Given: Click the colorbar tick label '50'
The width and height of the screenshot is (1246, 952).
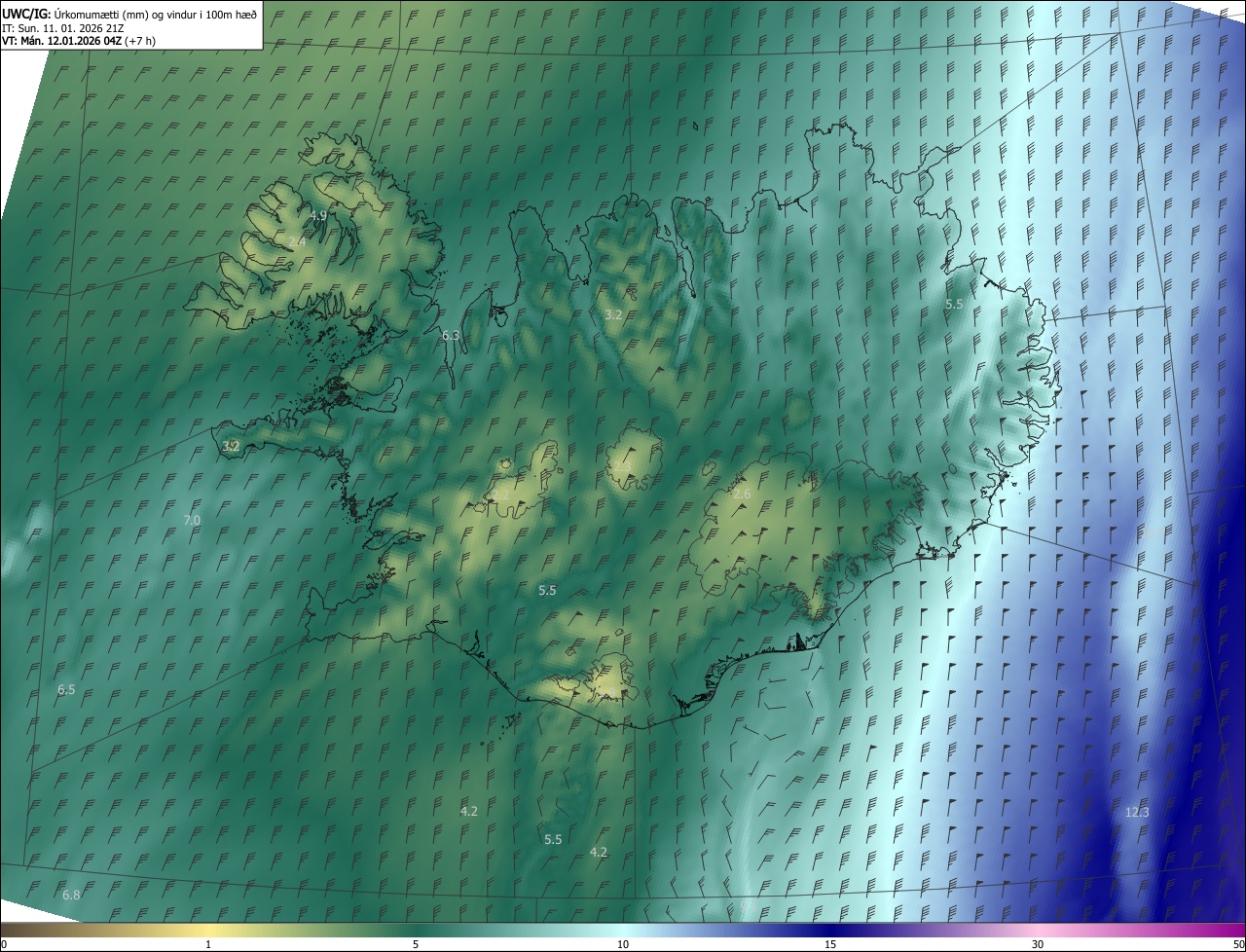Looking at the screenshot, I should tap(1238, 944).
